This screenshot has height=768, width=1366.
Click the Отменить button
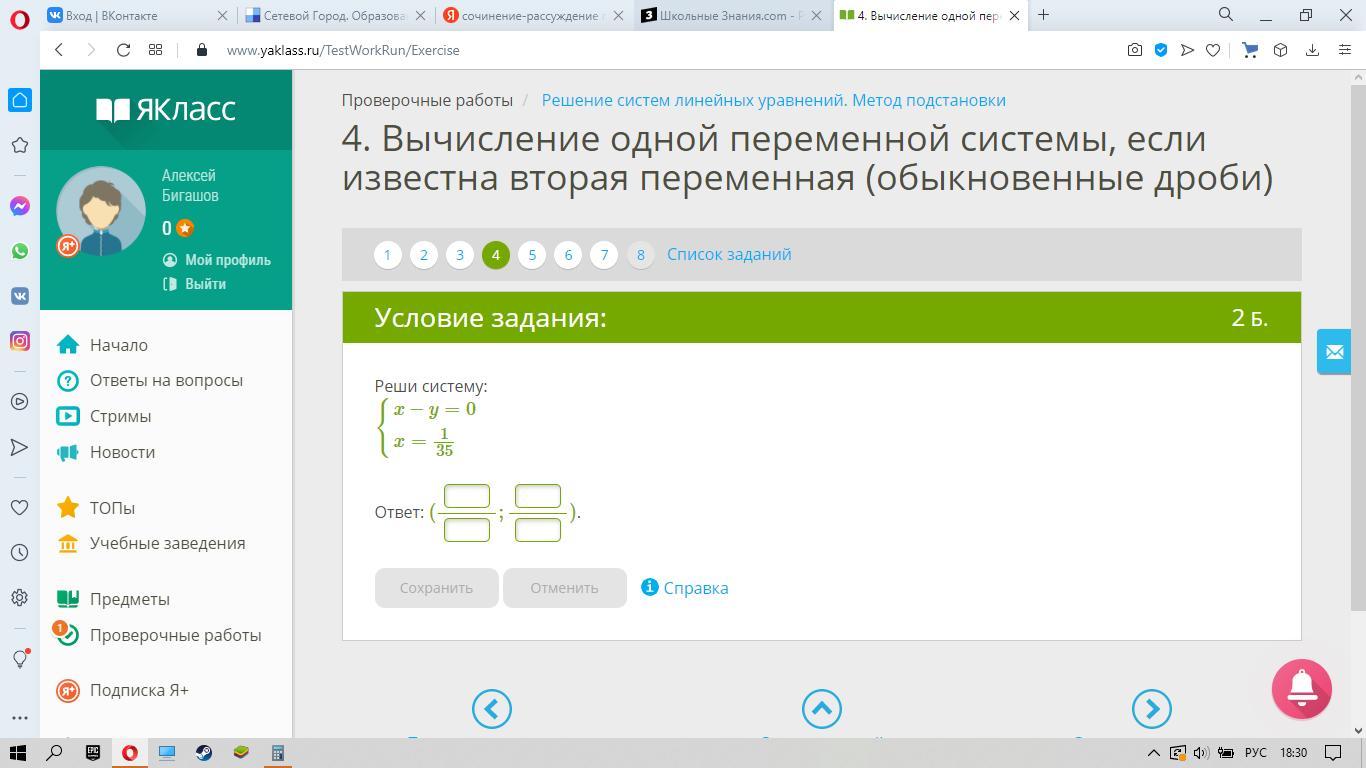coord(564,588)
